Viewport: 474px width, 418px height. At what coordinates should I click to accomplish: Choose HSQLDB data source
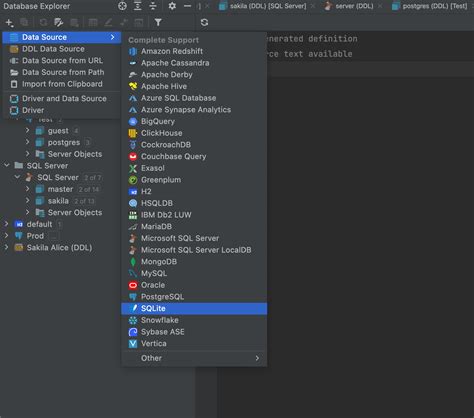[194, 203]
